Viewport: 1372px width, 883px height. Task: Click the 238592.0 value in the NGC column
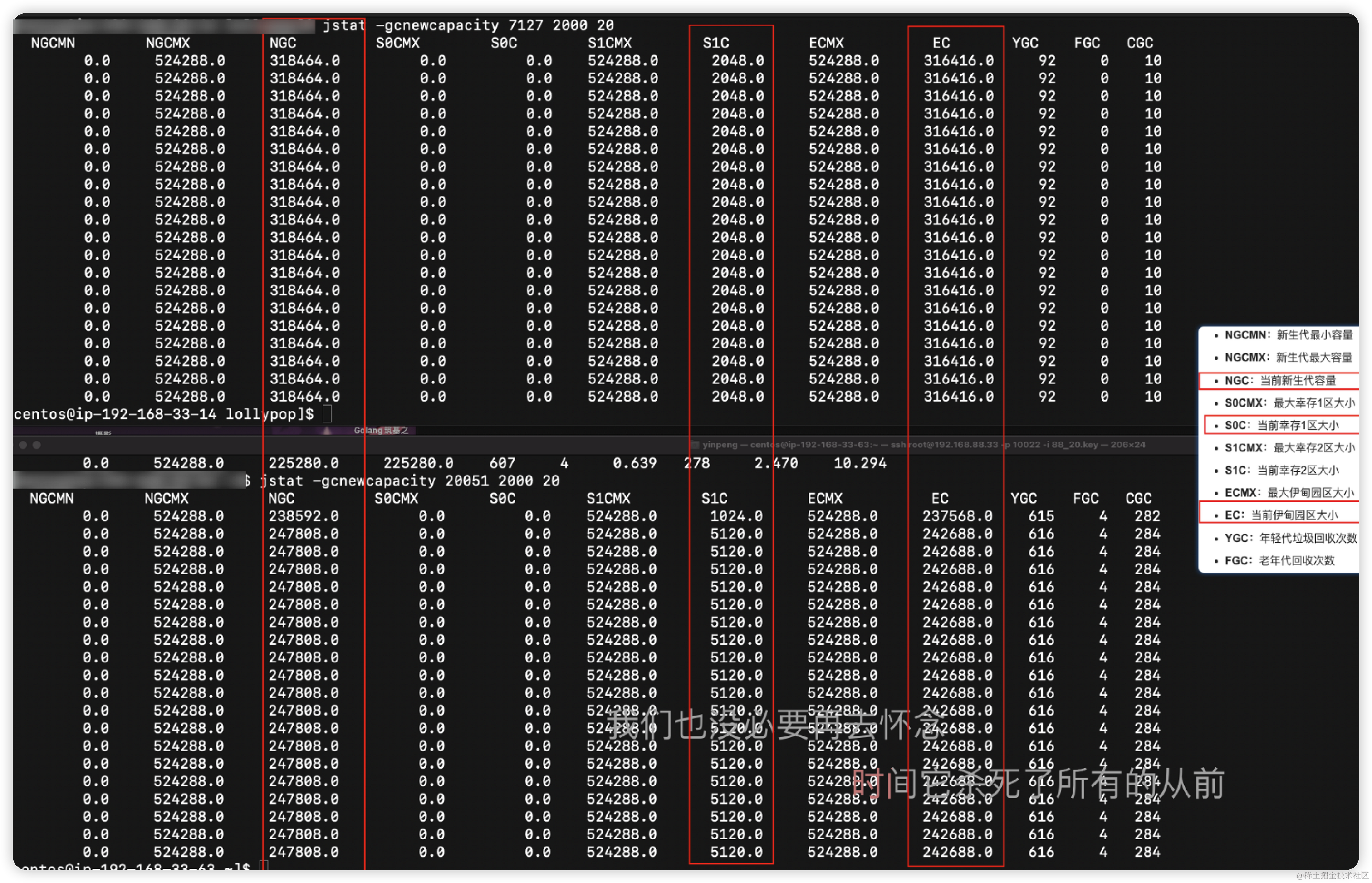[303, 516]
